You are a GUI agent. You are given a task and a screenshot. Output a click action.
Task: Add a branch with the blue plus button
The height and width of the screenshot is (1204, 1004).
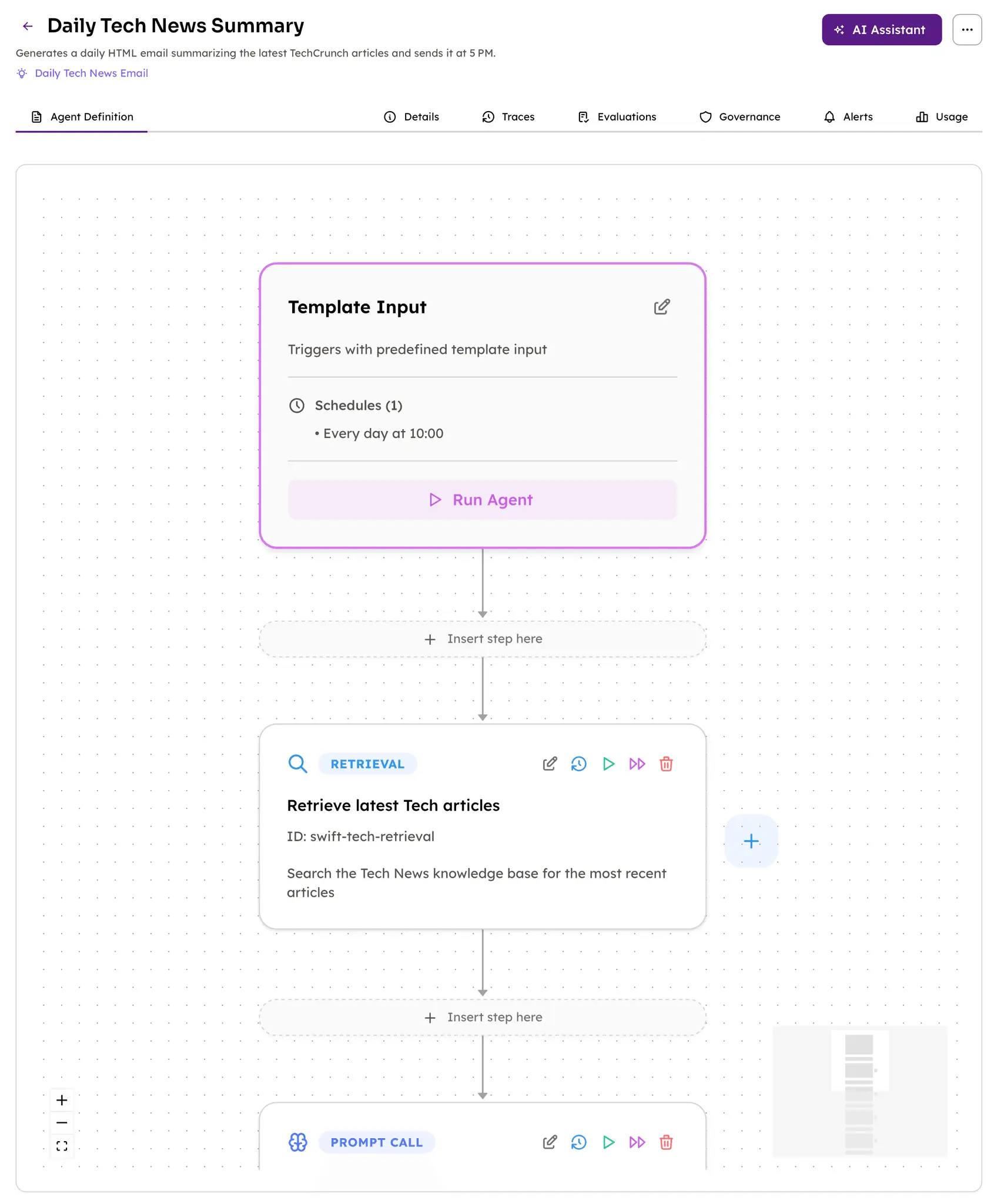(751, 841)
